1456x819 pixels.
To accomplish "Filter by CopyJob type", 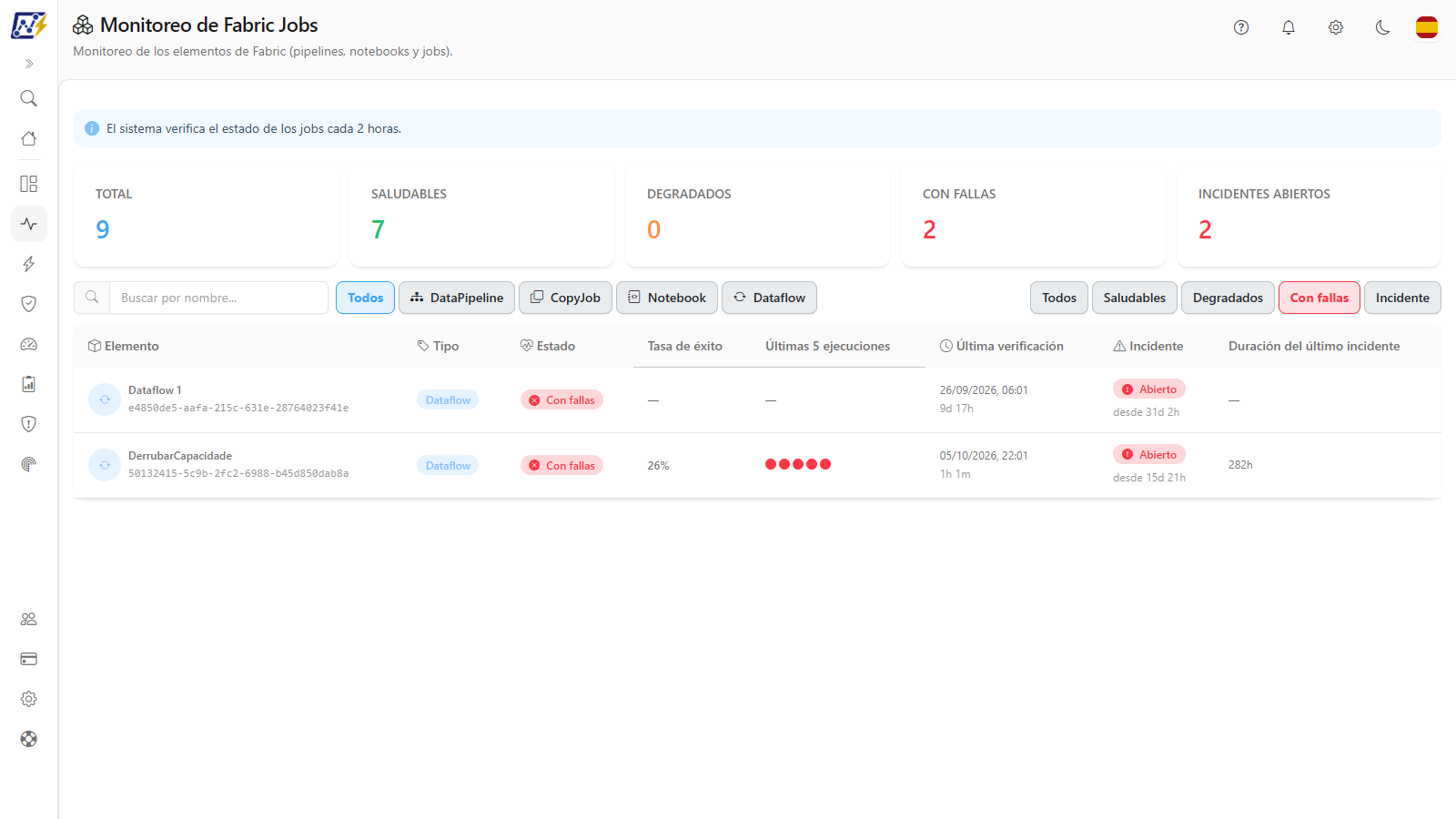I will (565, 298).
